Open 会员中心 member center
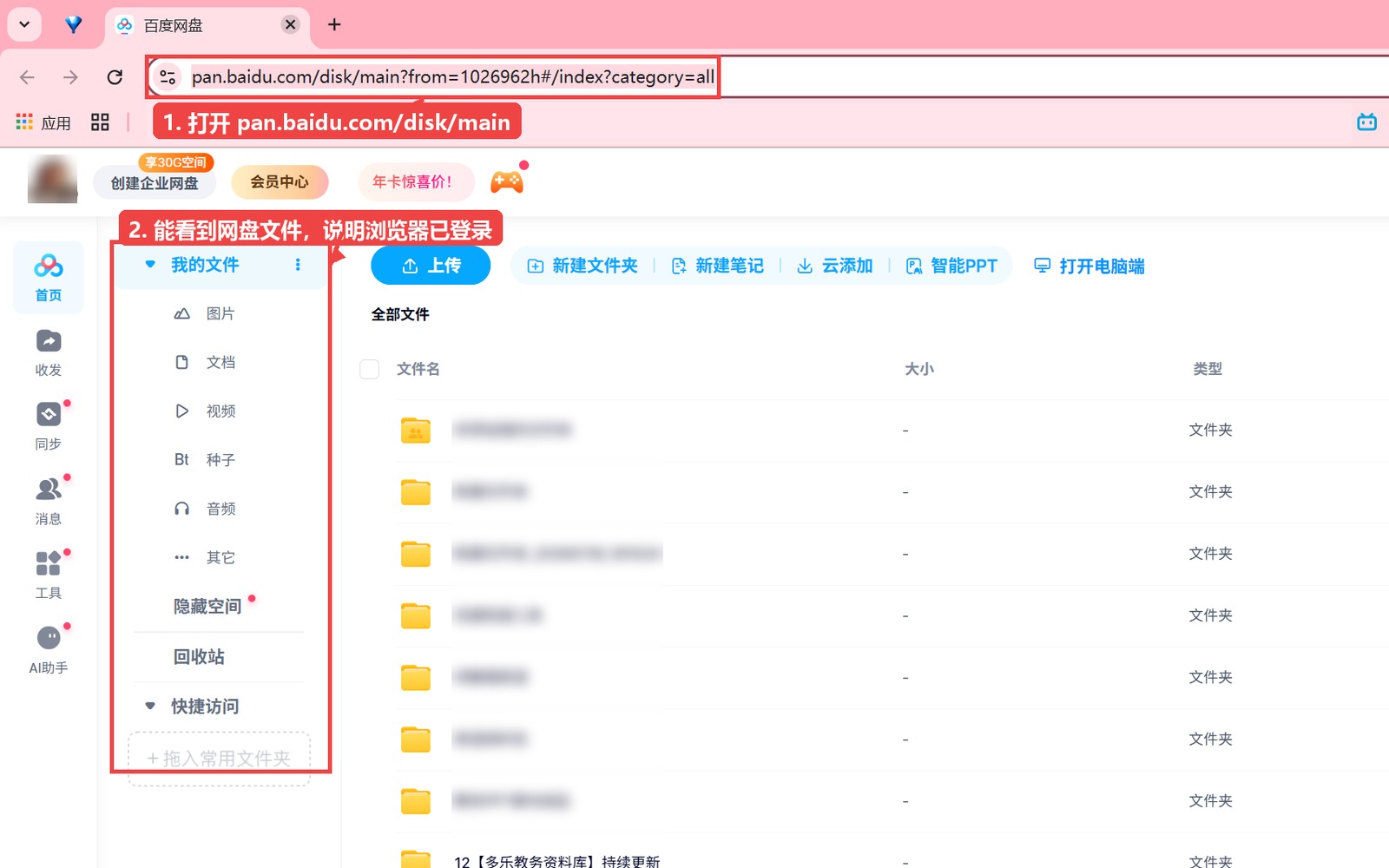This screenshot has height=868, width=1389. pyautogui.click(x=280, y=181)
